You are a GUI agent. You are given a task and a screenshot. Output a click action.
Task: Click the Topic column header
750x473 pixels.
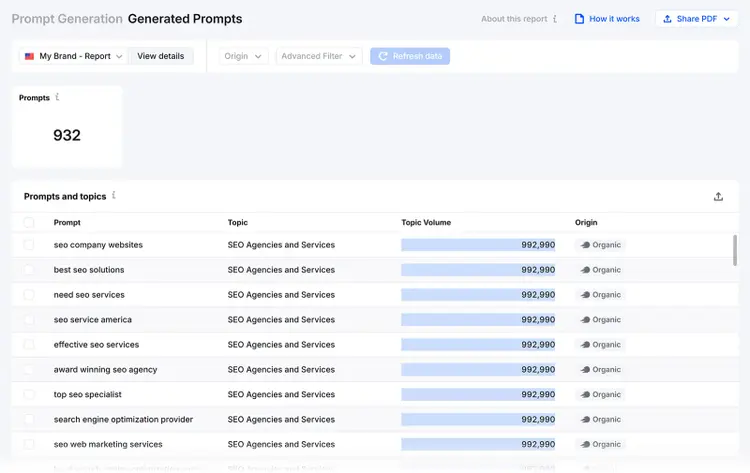point(238,222)
